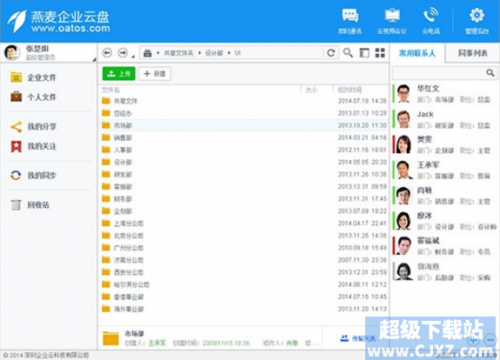Switch to the 常用联系人 tab
The height and width of the screenshot is (360, 500).
[x=417, y=53]
